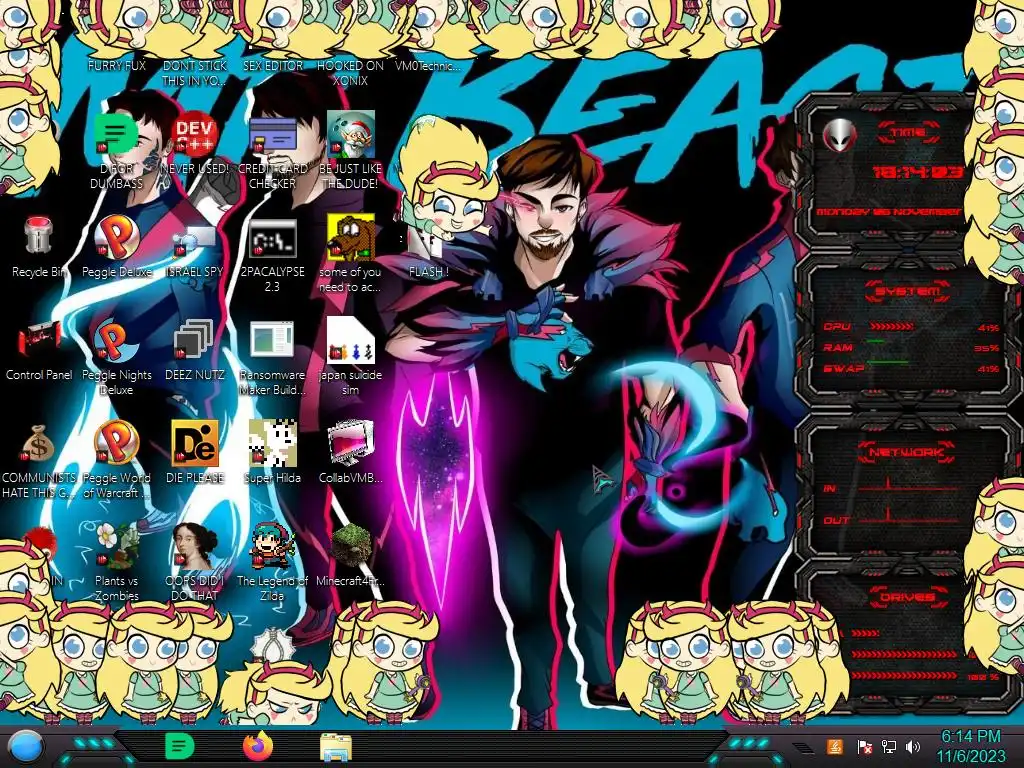Open the Plants vs Zombies shortcut
The height and width of the screenshot is (768, 1024).
[x=116, y=546]
